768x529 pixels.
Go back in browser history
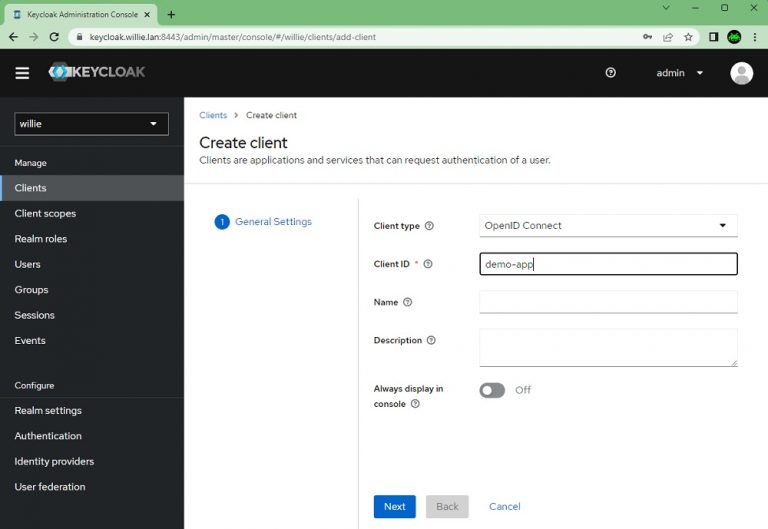tap(13, 37)
